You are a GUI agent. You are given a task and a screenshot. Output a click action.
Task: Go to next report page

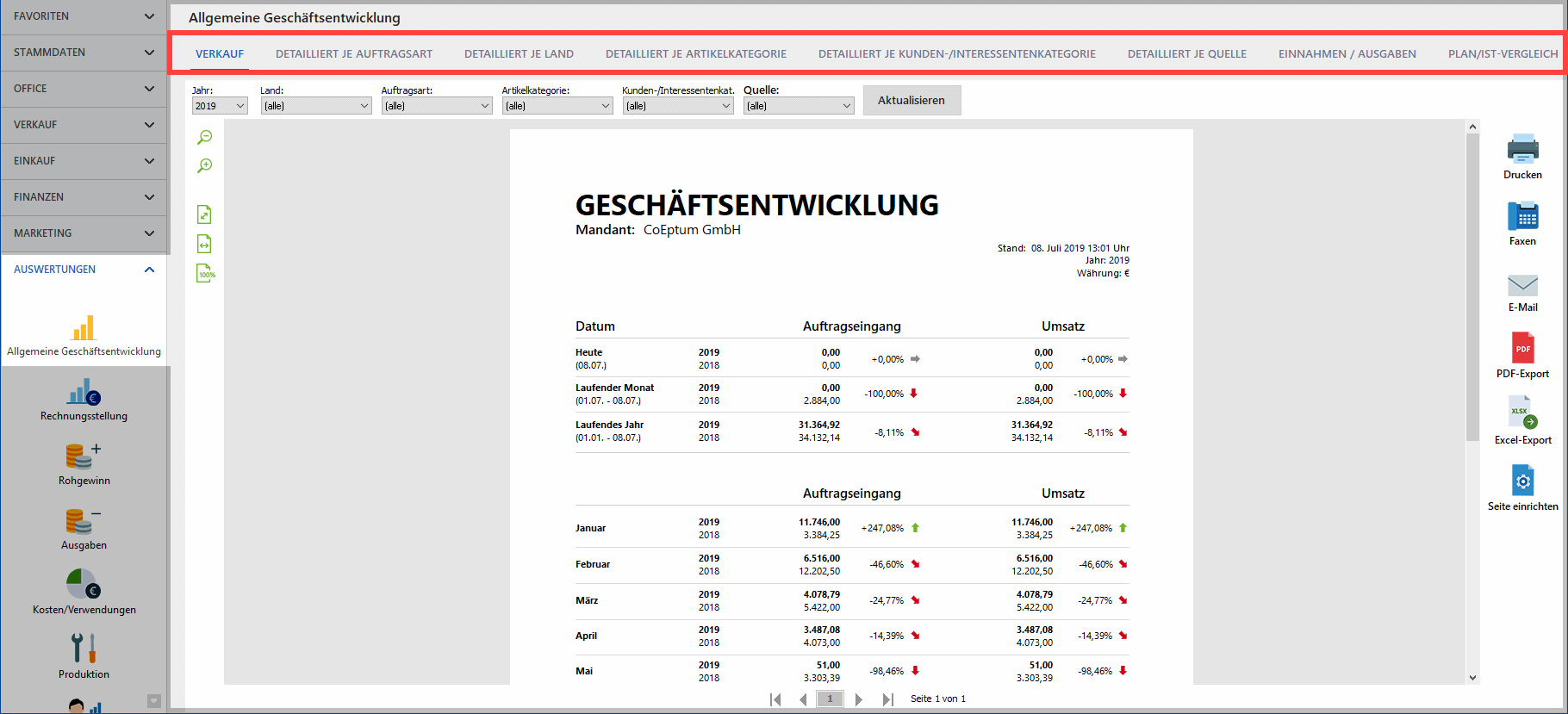(858, 699)
